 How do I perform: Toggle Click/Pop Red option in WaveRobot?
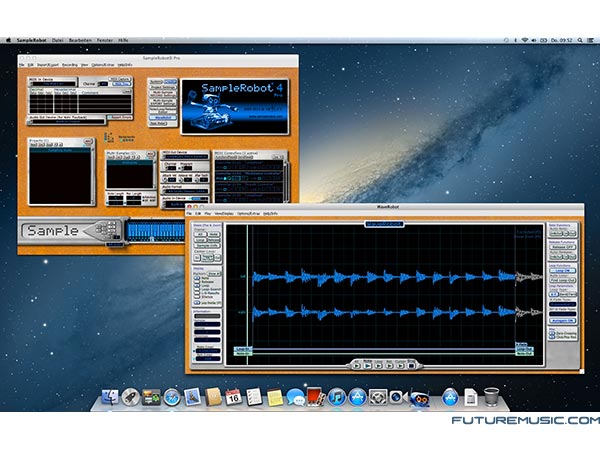(552, 337)
